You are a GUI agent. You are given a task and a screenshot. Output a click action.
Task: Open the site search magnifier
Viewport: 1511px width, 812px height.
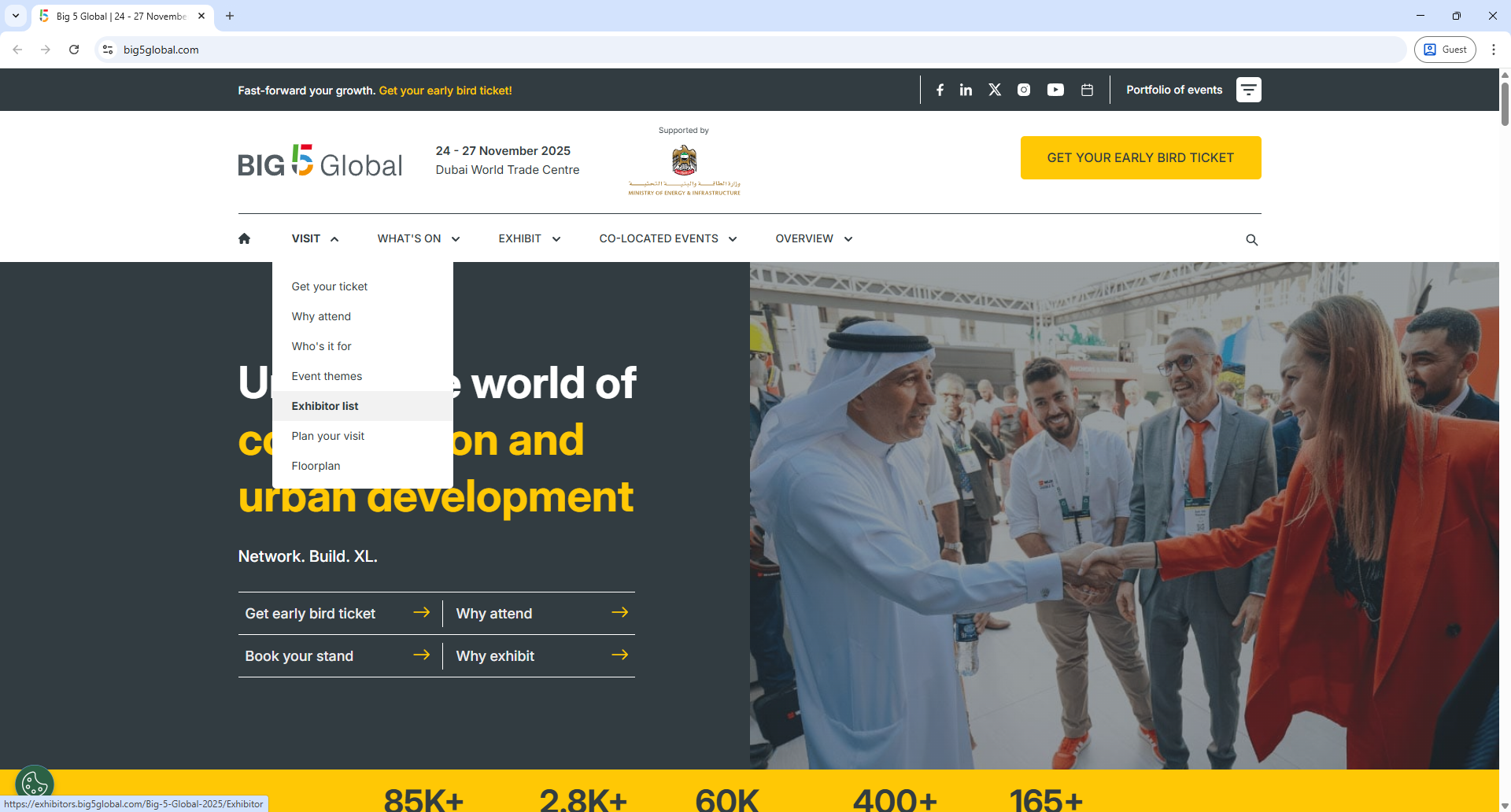coord(1252,239)
